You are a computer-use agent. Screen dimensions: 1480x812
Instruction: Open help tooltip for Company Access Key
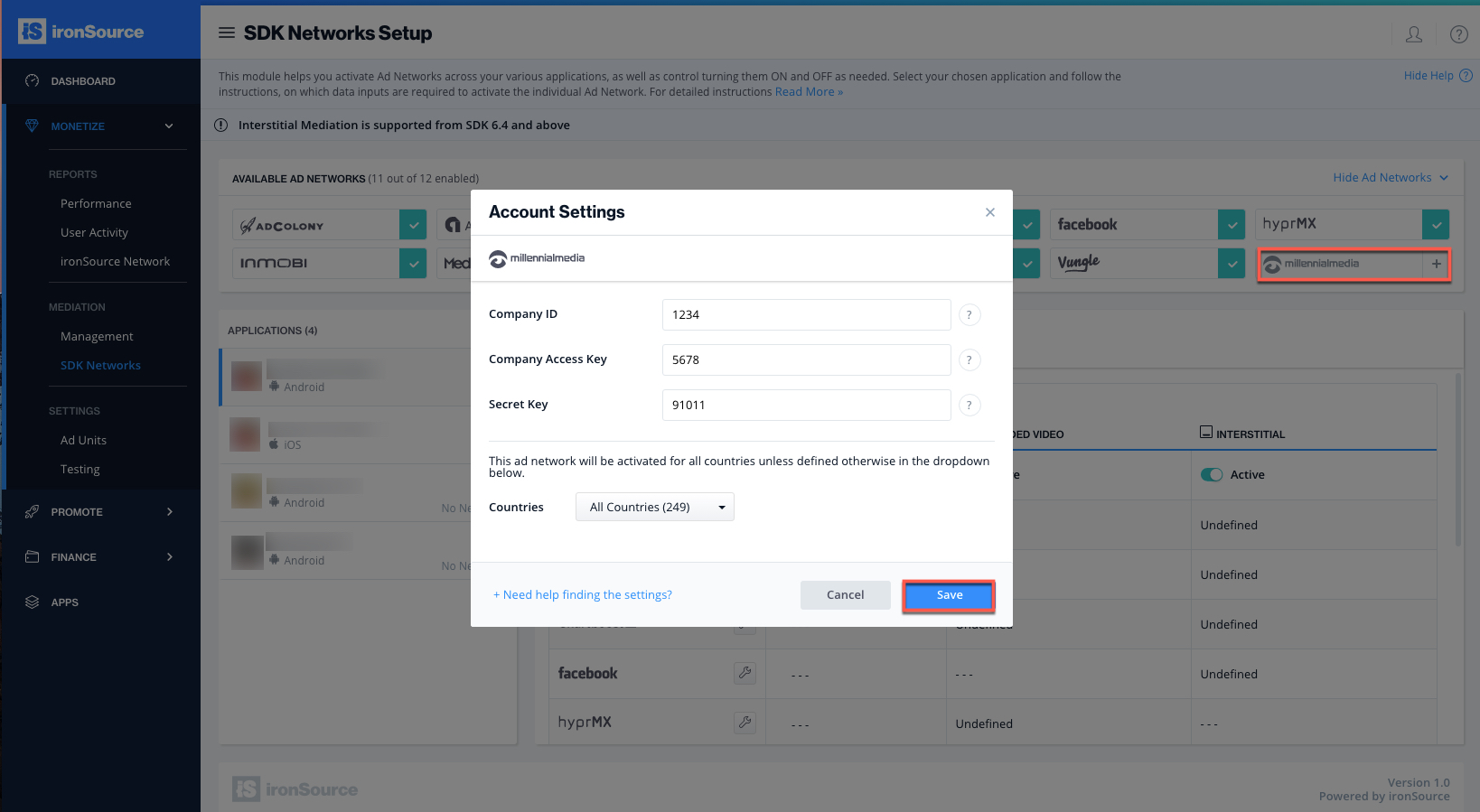tap(969, 359)
